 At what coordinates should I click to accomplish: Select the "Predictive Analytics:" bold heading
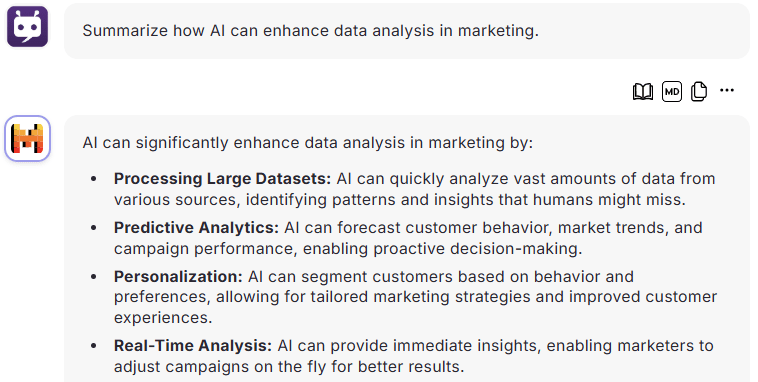click(x=196, y=227)
